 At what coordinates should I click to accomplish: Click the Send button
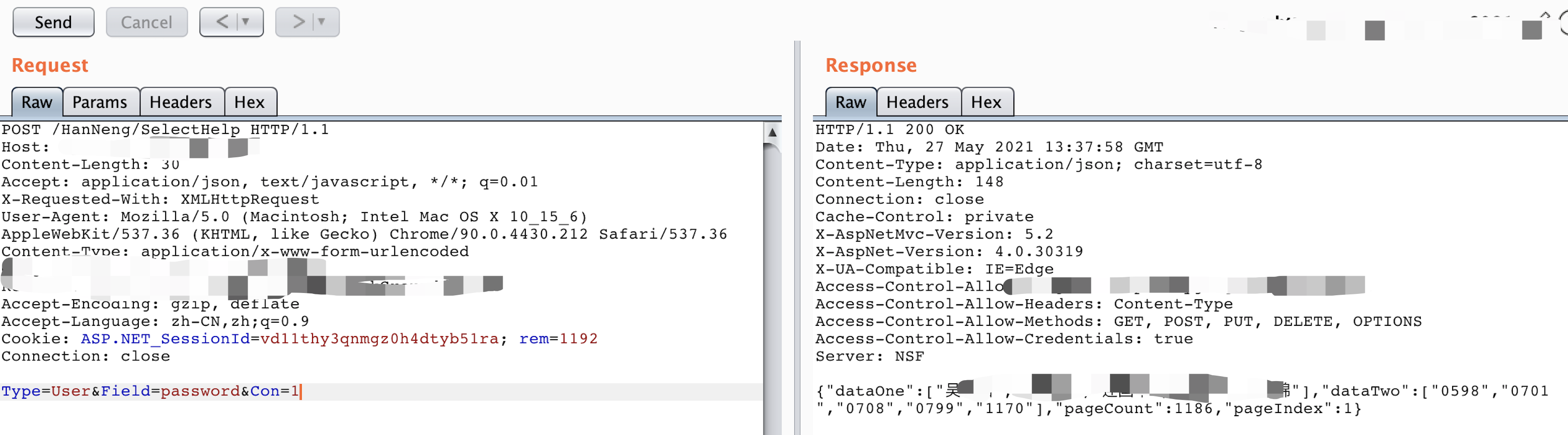click(53, 22)
